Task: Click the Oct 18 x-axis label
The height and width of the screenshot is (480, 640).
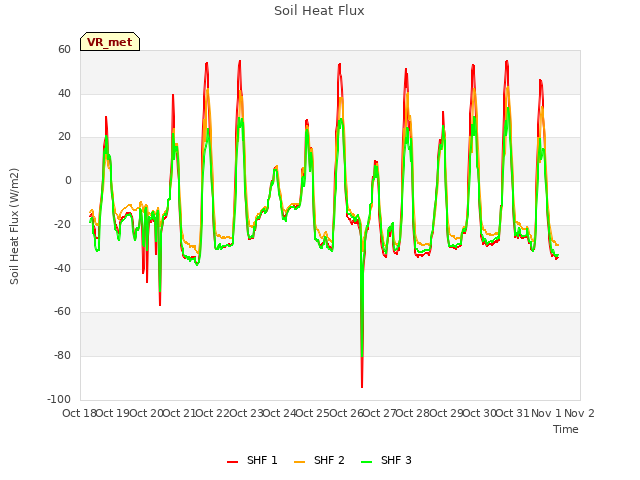Action: click(x=79, y=413)
